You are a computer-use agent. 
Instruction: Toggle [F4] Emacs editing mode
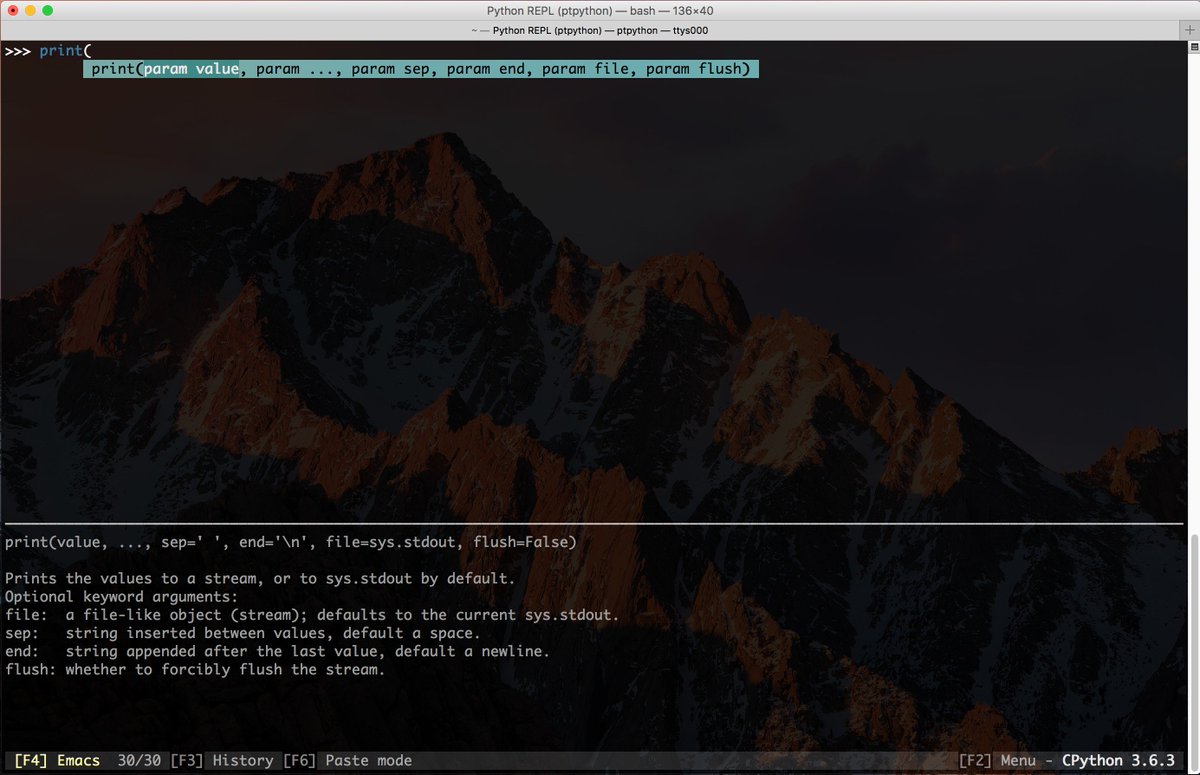(x=57, y=761)
